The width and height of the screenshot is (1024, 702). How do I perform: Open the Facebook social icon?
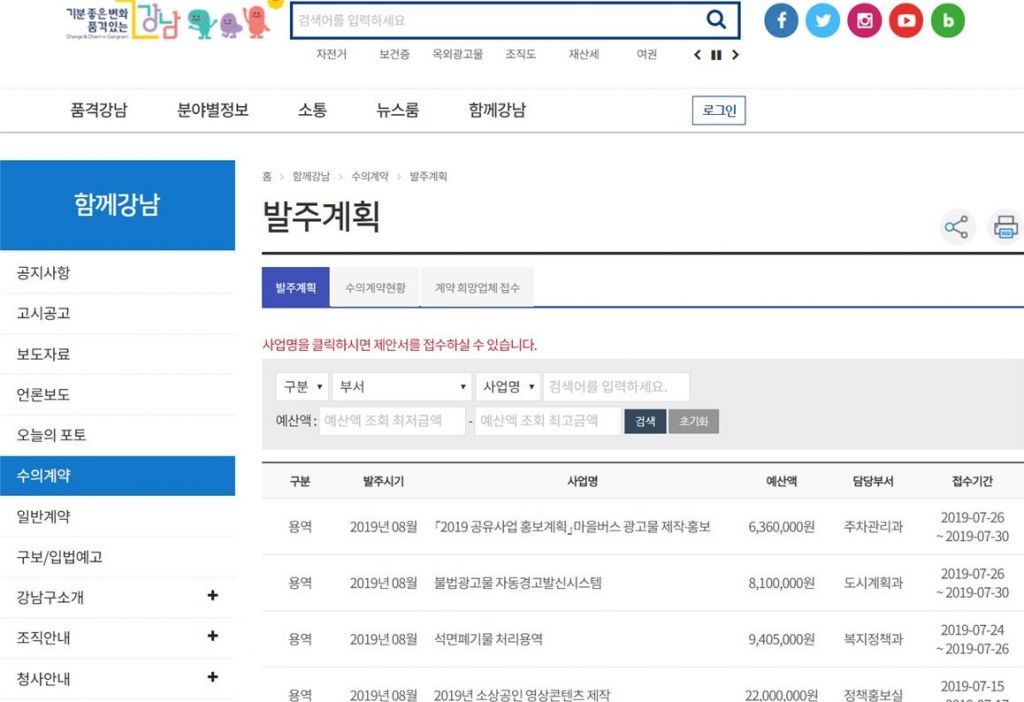tap(781, 21)
